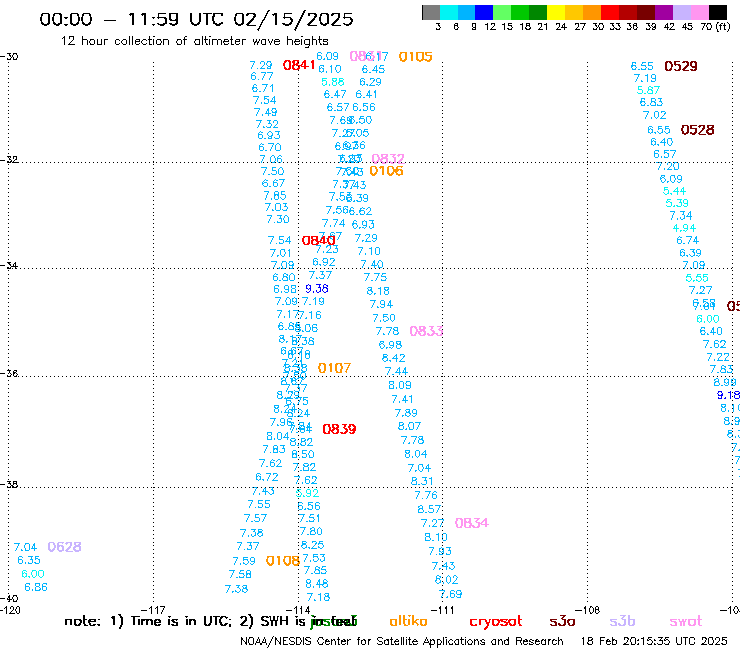Select the altika time label 0105
The image size is (740, 650).
(x=415, y=57)
